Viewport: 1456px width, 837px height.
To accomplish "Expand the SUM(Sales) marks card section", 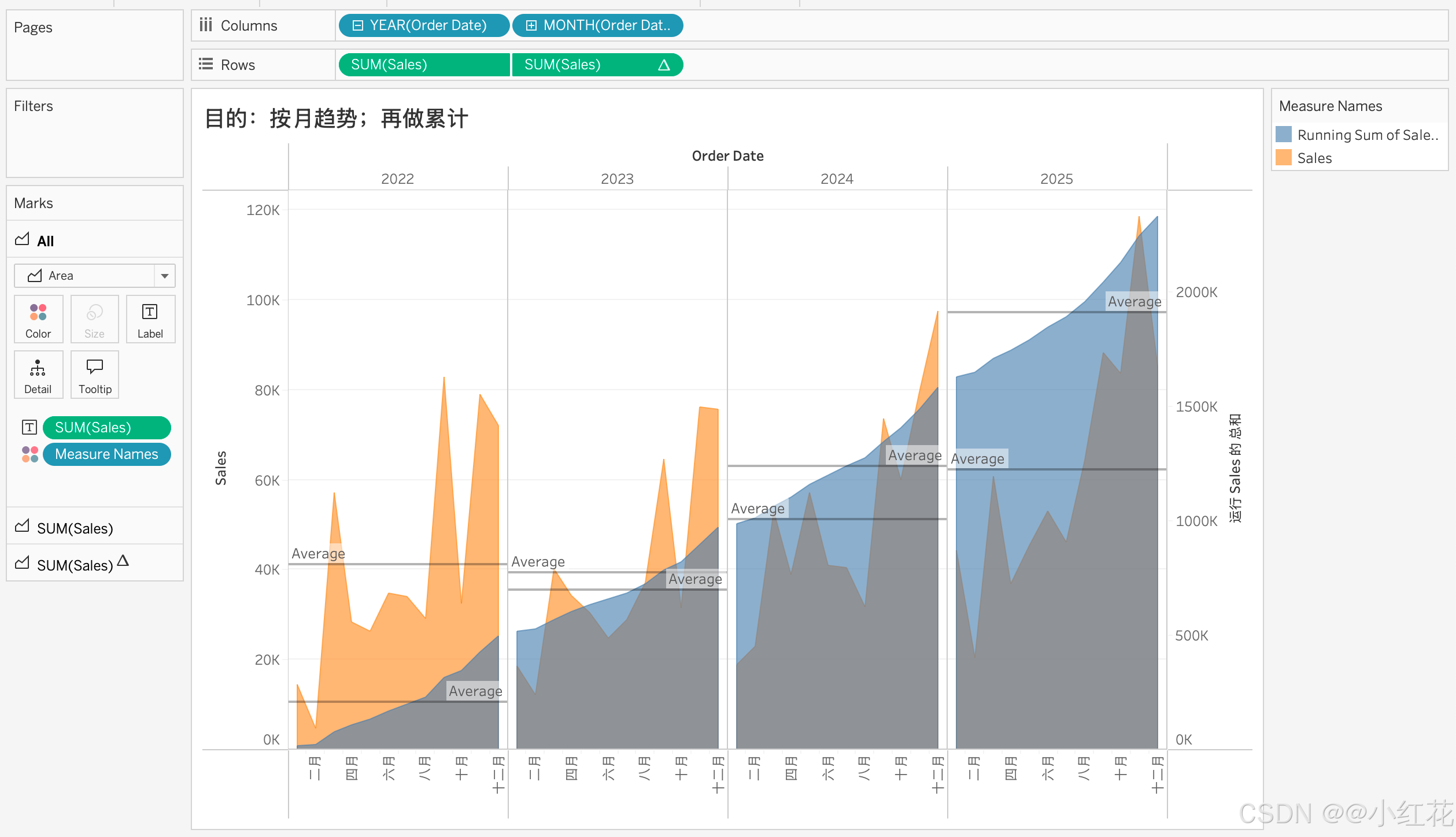I will click(x=75, y=528).
